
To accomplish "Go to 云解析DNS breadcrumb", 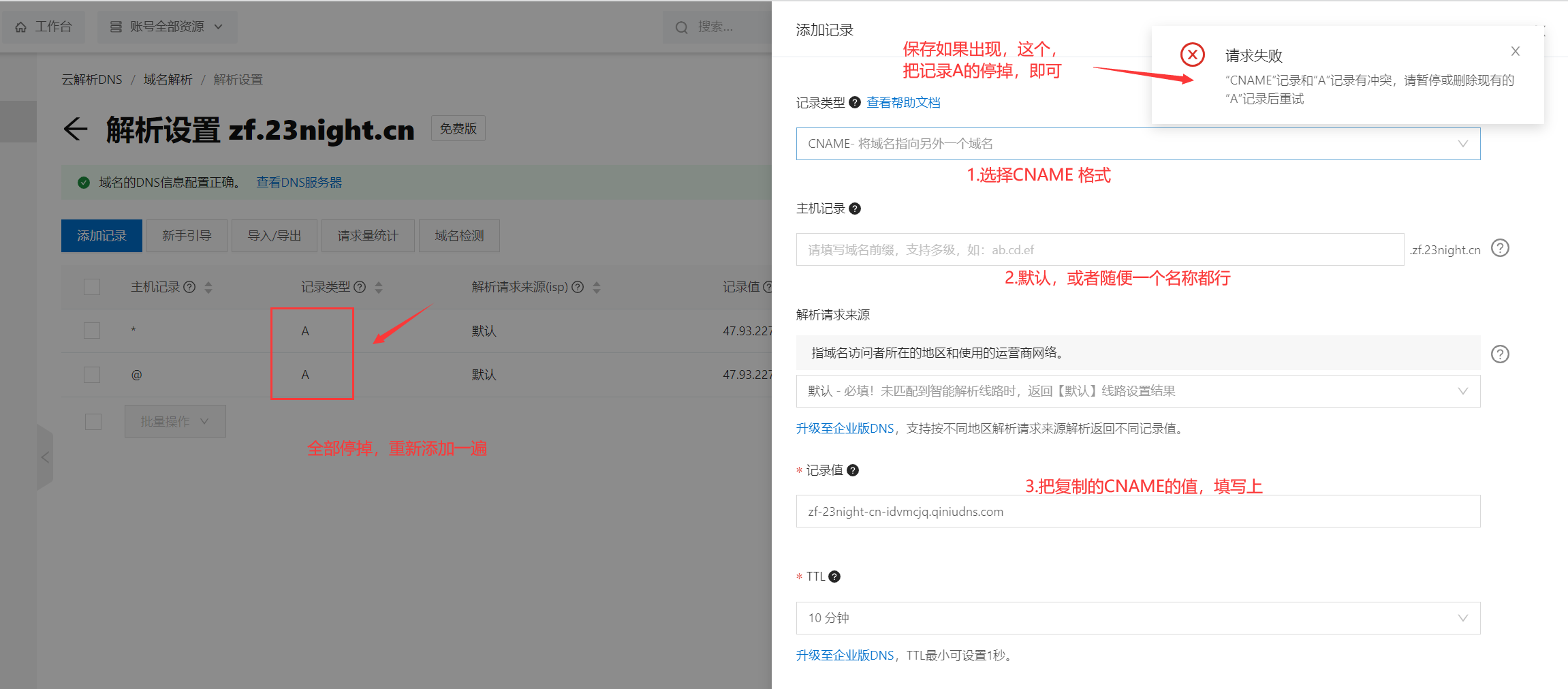I will click(92, 80).
